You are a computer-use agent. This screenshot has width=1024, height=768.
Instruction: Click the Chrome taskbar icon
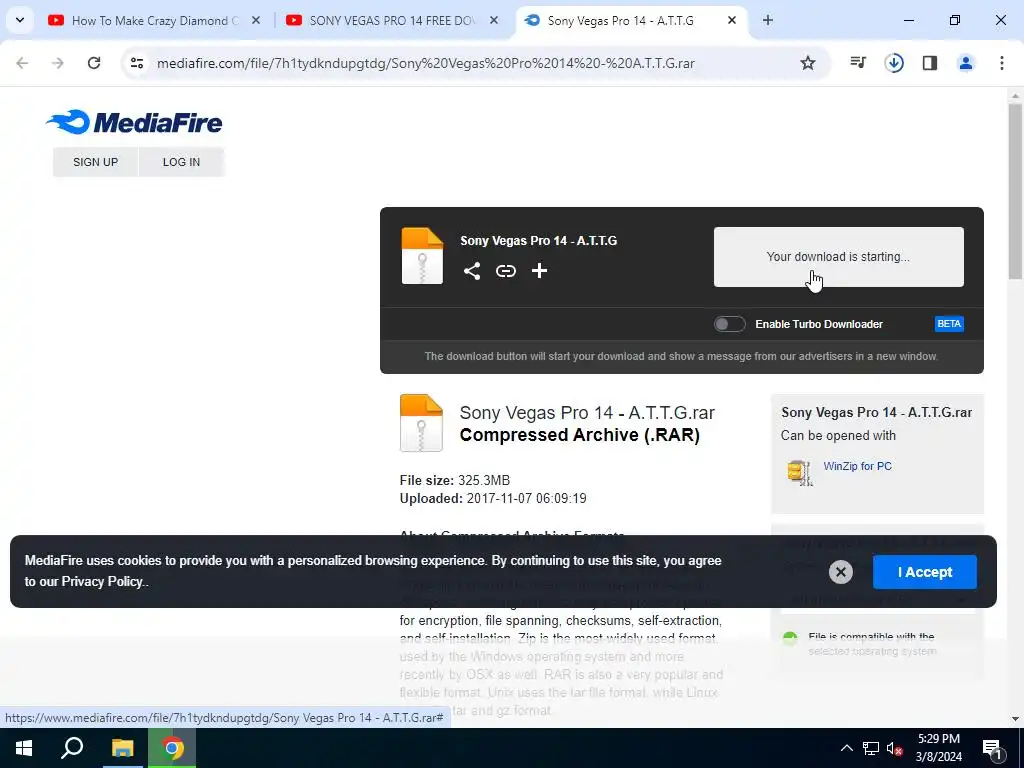[172, 748]
